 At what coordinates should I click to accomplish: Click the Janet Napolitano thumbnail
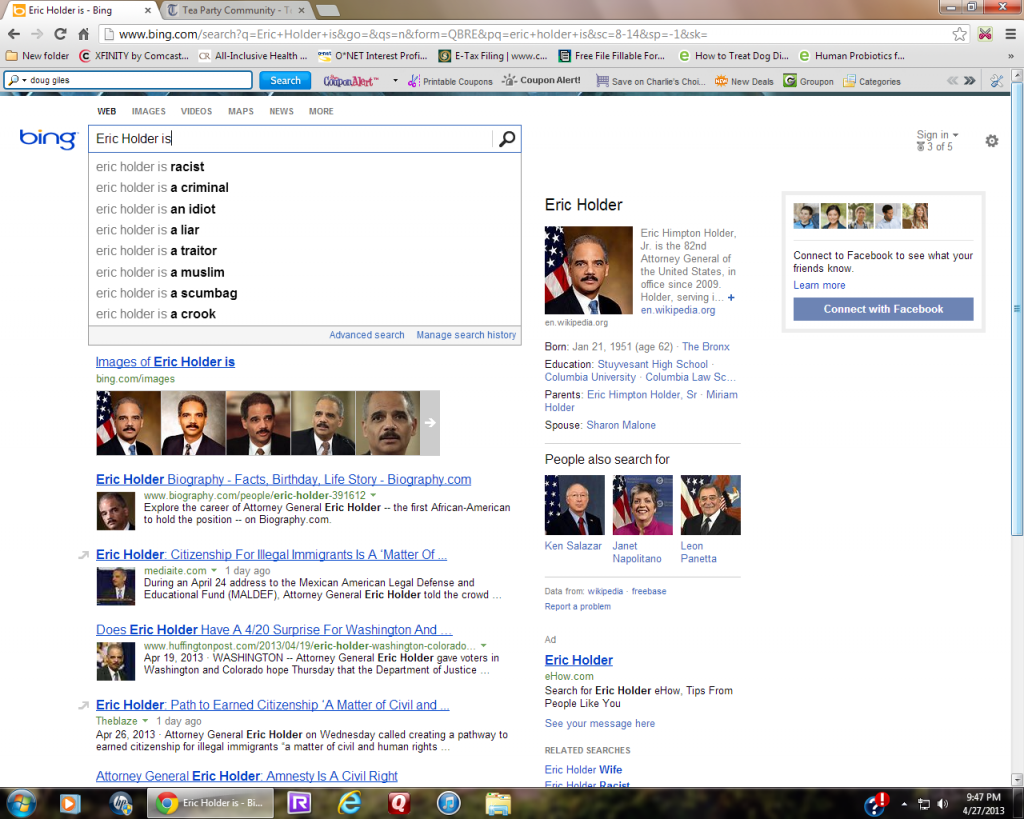642,505
